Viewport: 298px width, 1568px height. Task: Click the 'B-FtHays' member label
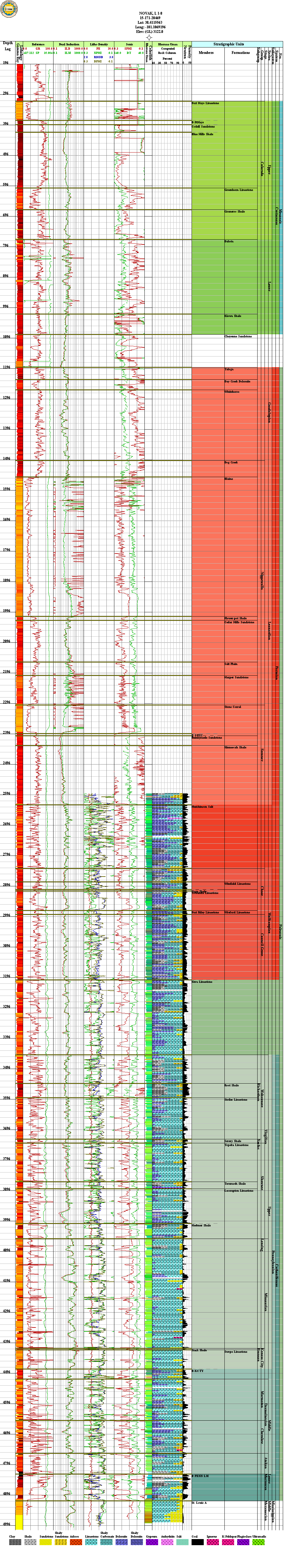[x=198, y=122]
